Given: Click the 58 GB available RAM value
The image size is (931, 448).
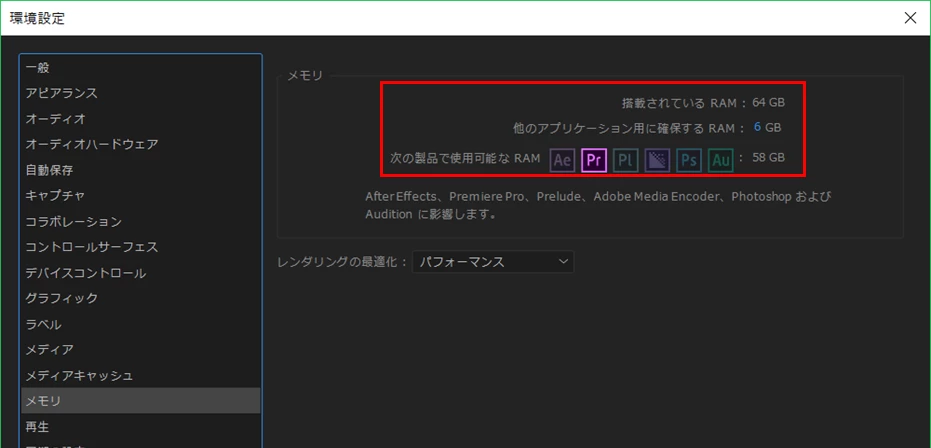Looking at the screenshot, I should coord(768,157).
